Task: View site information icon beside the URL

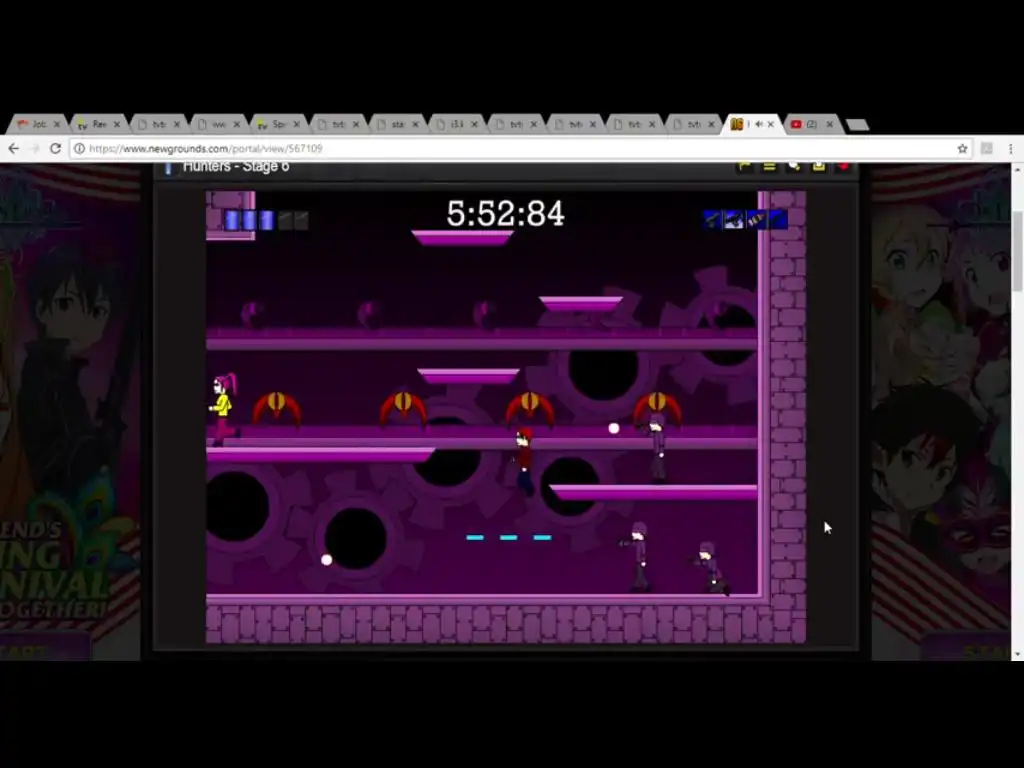Action: pos(79,149)
